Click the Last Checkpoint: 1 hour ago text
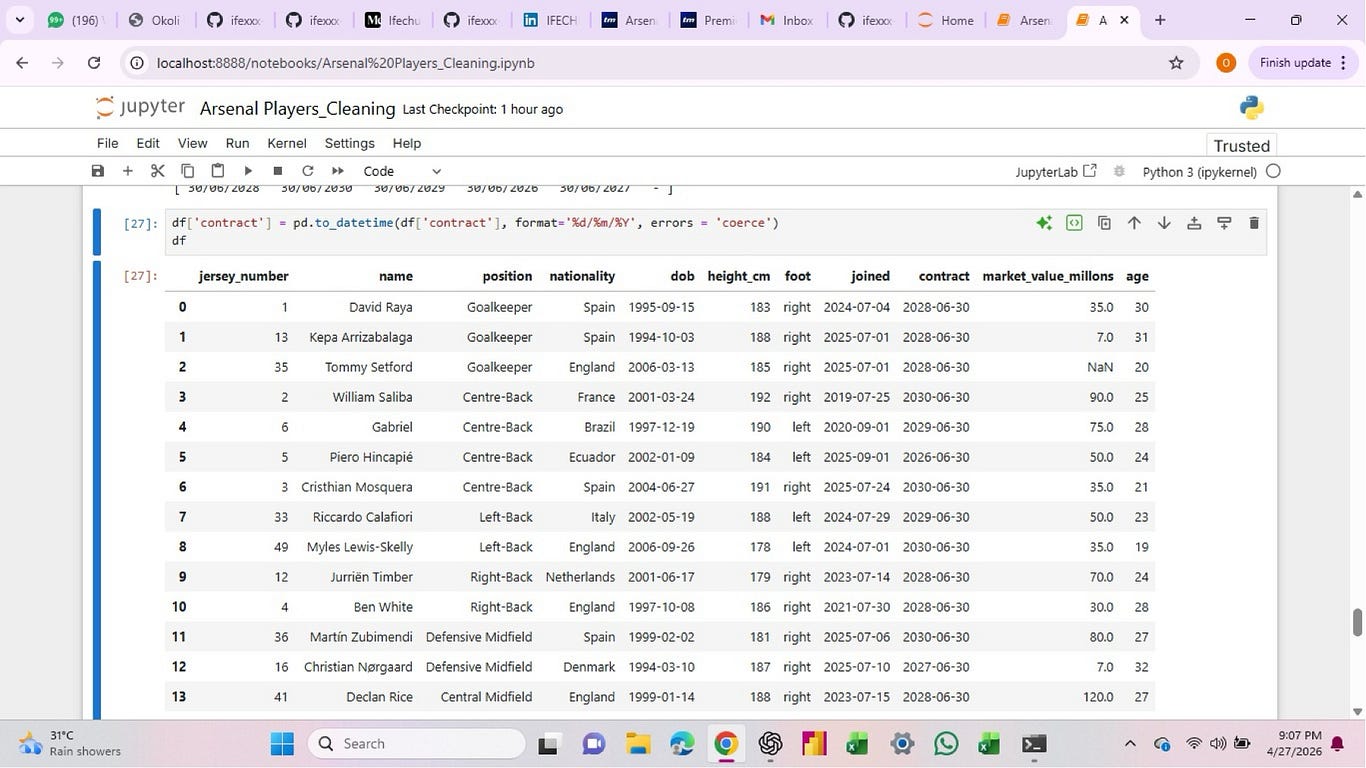The width and height of the screenshot is (1366, 768). [482, 109]
